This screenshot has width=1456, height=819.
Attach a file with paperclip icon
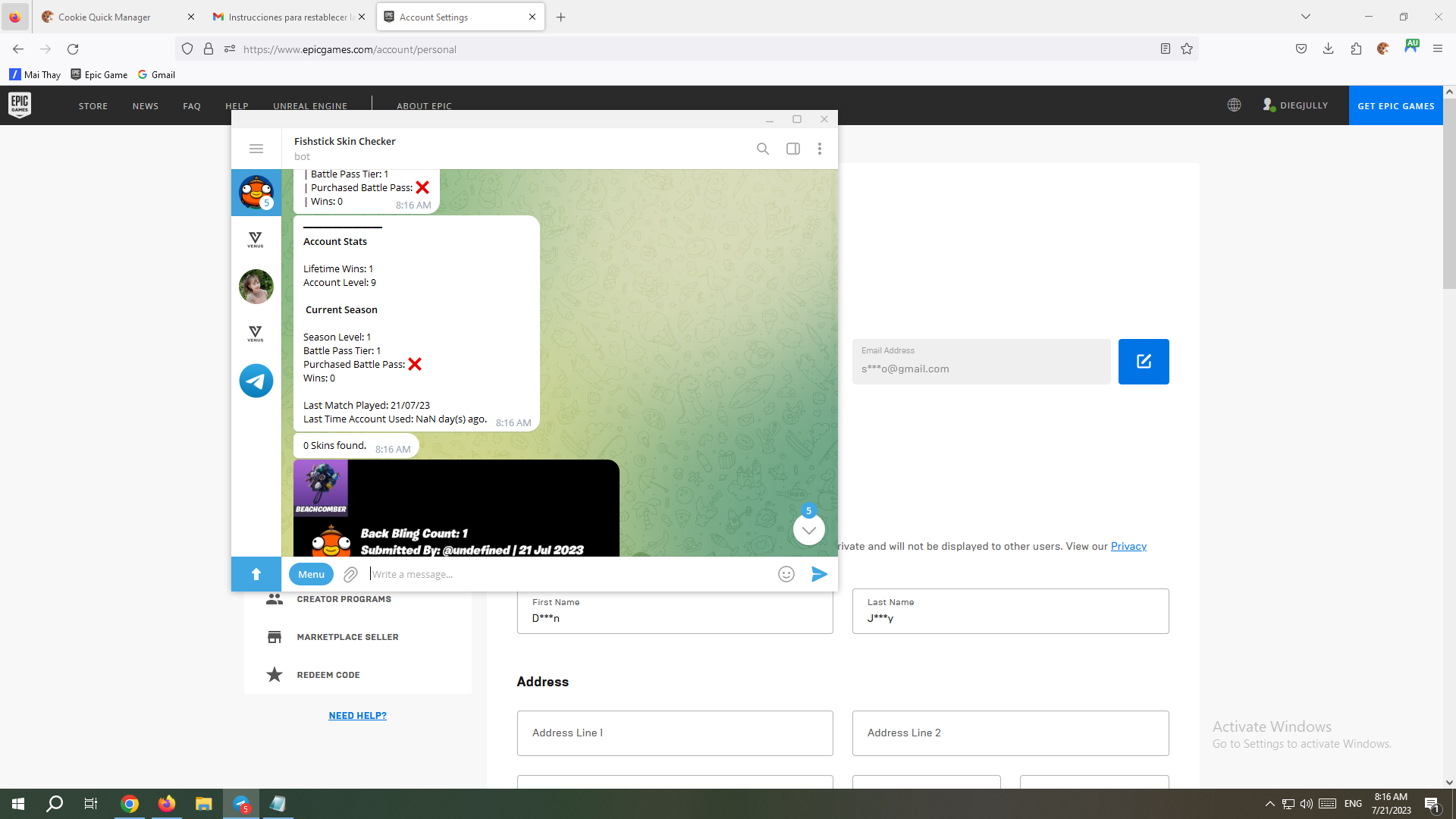pyautogui.click(x=350, y=575)
